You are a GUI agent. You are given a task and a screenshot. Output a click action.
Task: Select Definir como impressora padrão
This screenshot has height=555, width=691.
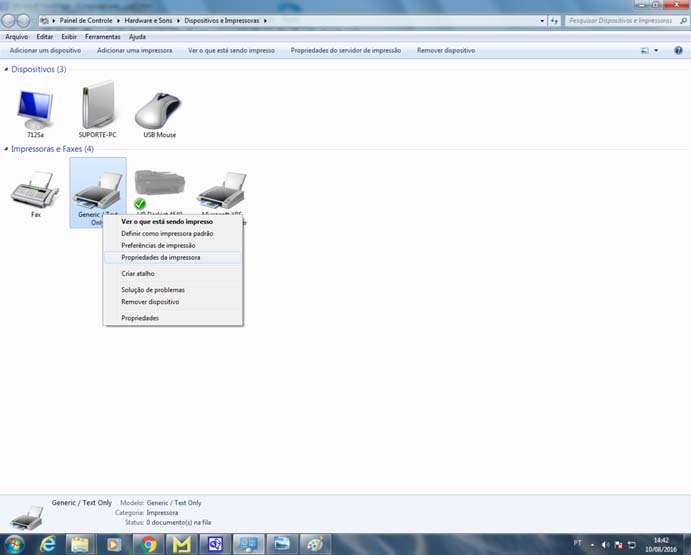tap(166, 233)
